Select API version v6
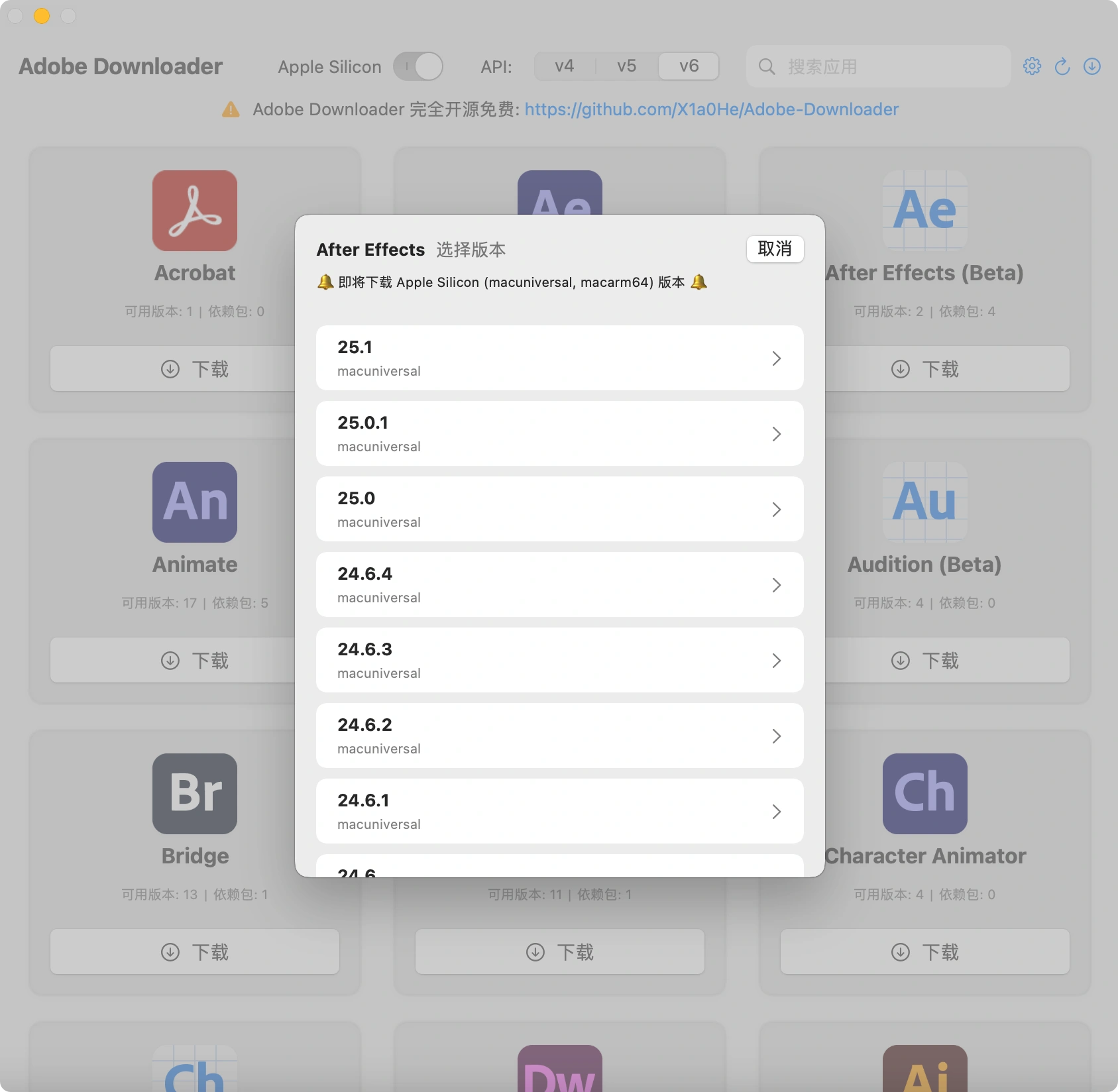1118x1092 pixels. tap(689, 66)
